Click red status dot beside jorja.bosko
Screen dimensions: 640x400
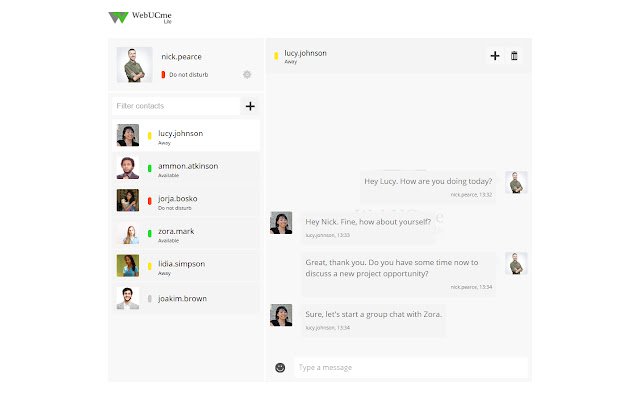pos(150,200)
